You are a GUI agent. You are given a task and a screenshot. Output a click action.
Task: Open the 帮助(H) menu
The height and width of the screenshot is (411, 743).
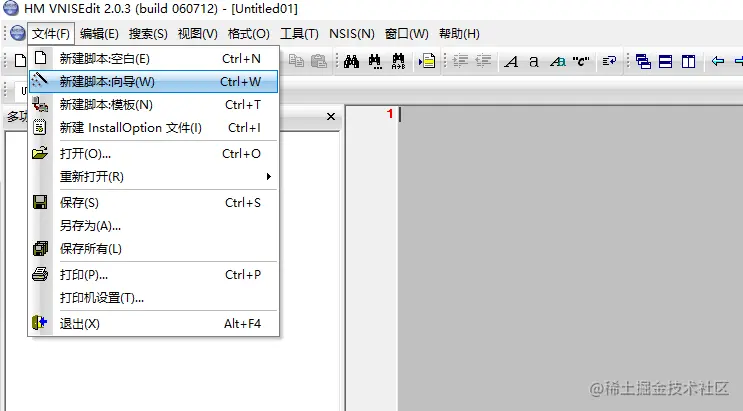click(459, 34)
